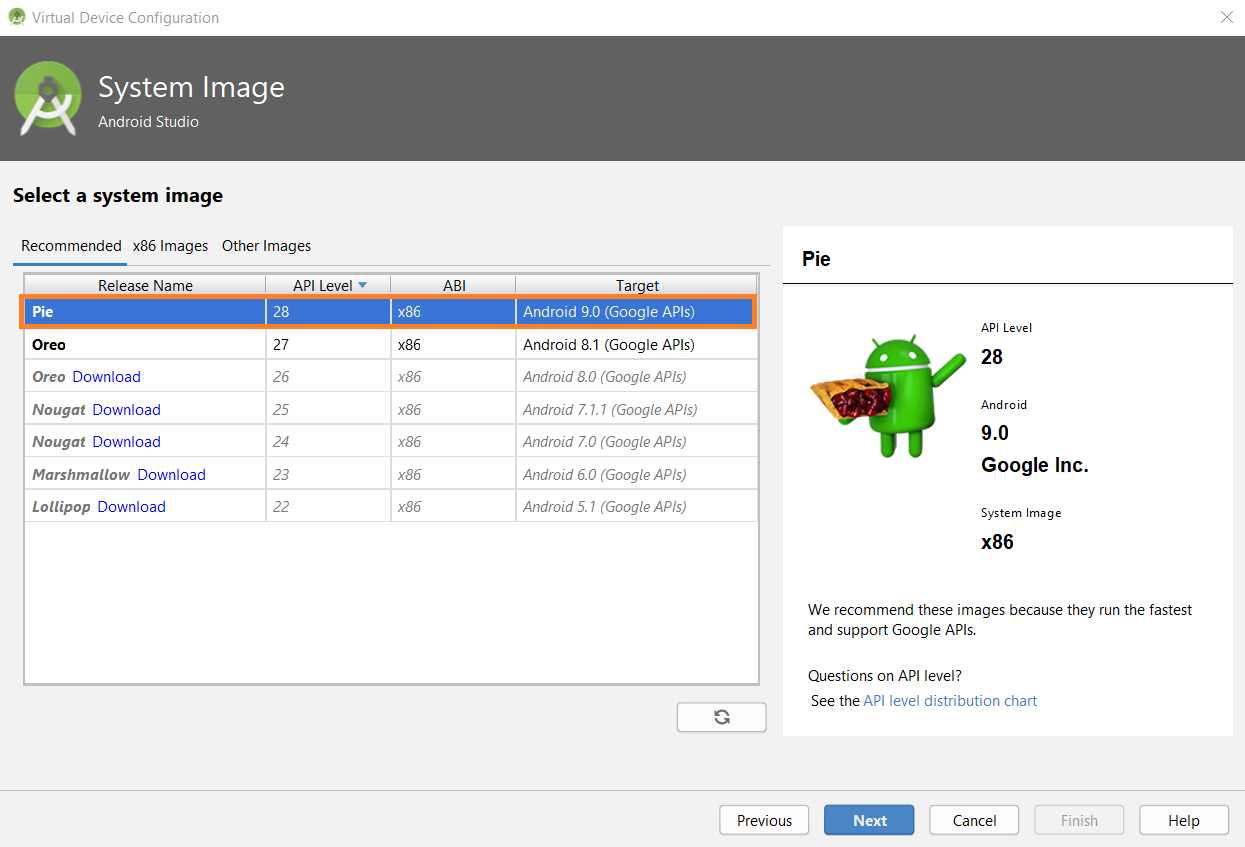The image size is (1245, 847).
Task: Click Android 8.0 (Google APIs) target cell
Action: pos(636,377)
